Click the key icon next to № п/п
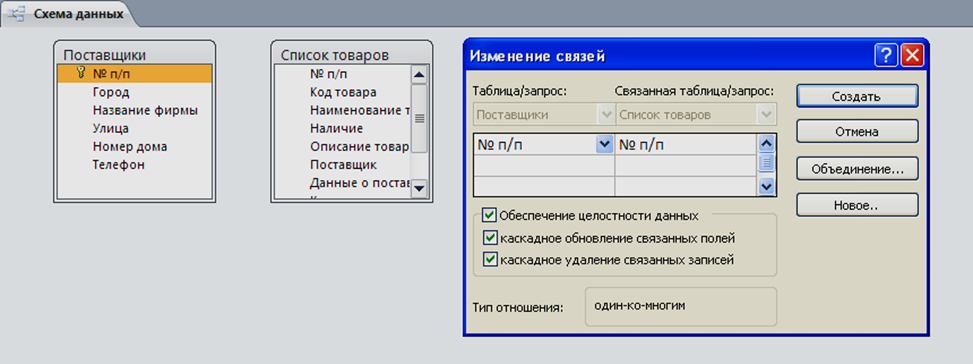Viewport: 973px width, 364px height. point(81,74)
